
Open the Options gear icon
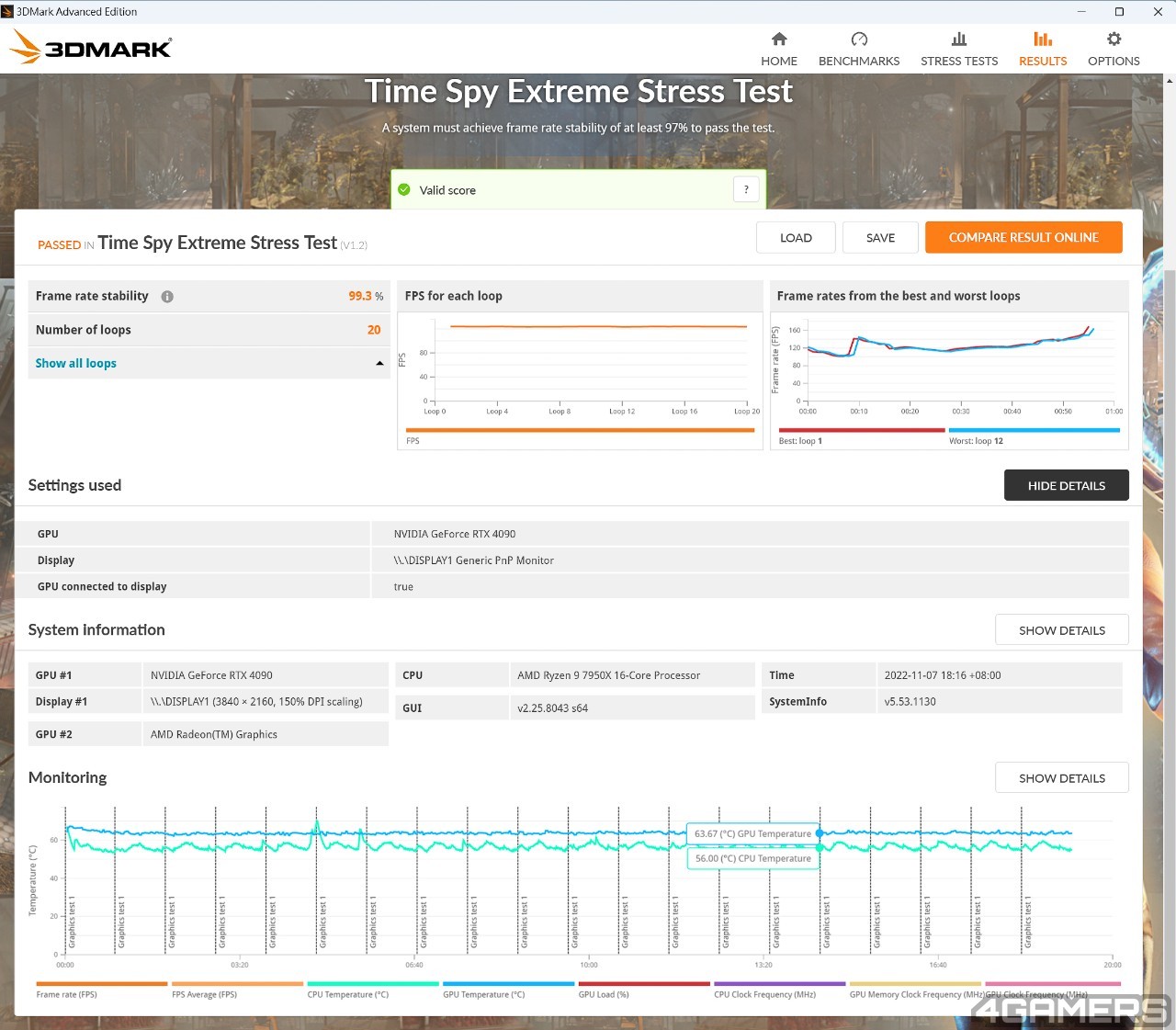pyautogui.click(x=1114, y=39)
